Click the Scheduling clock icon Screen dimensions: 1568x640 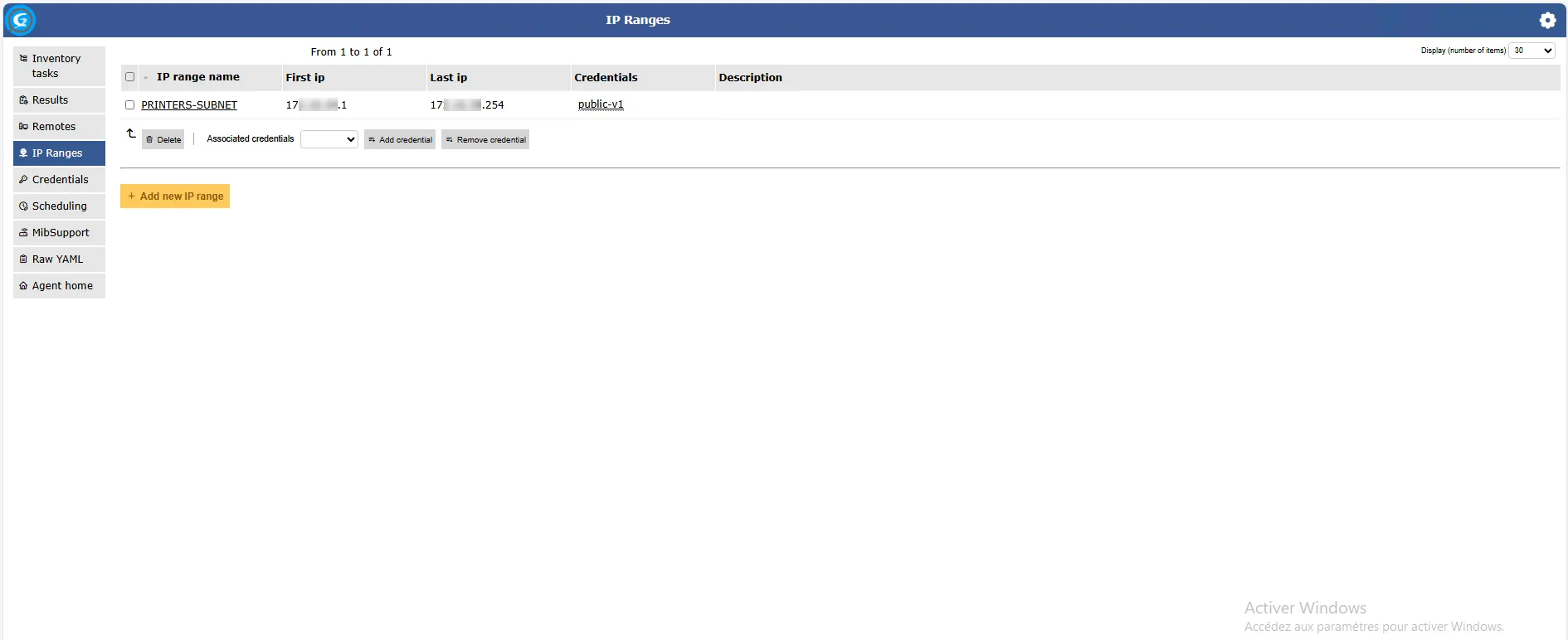tap(23, 206)
